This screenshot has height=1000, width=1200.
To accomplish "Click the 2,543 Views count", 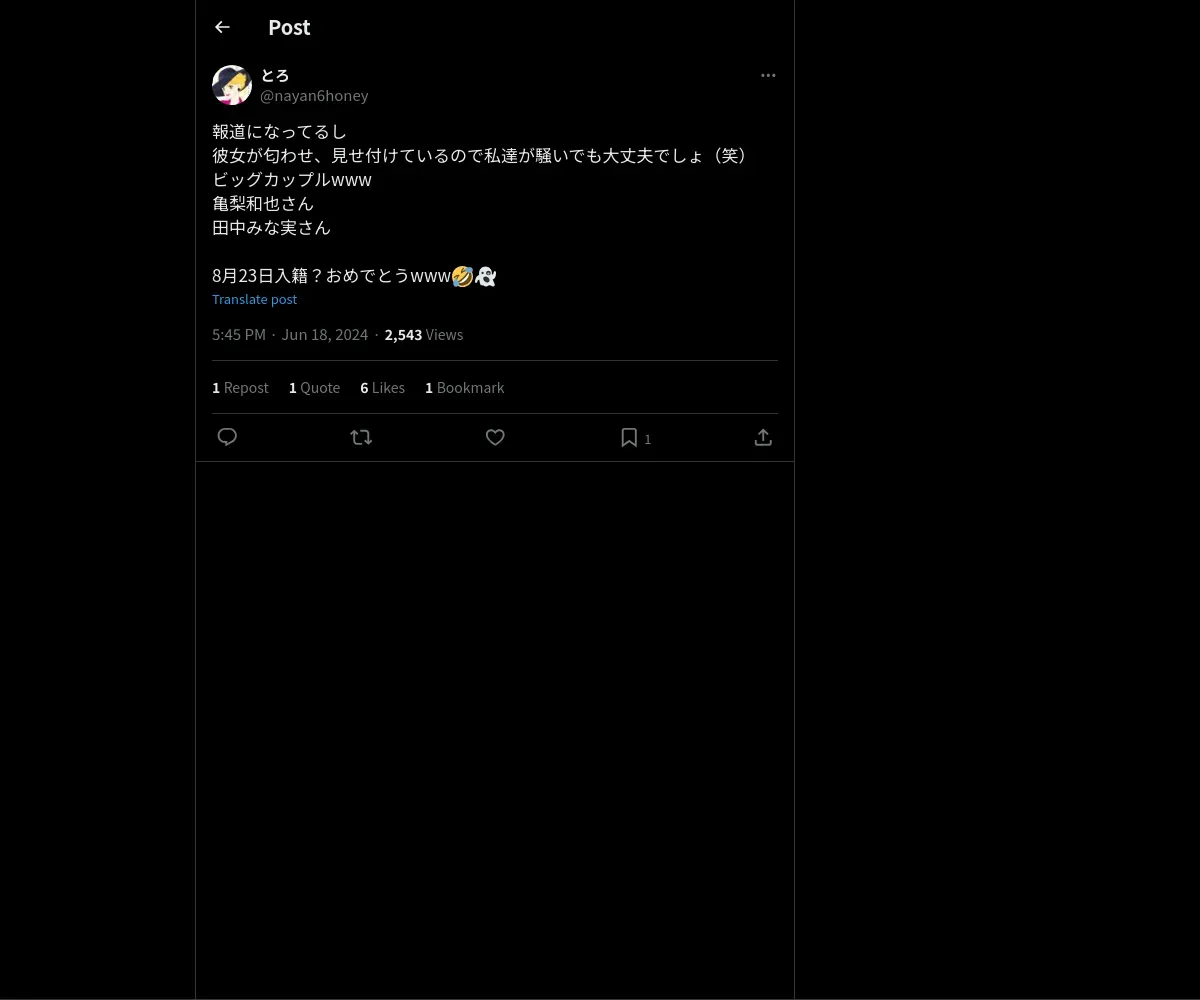I will point(424,334).
